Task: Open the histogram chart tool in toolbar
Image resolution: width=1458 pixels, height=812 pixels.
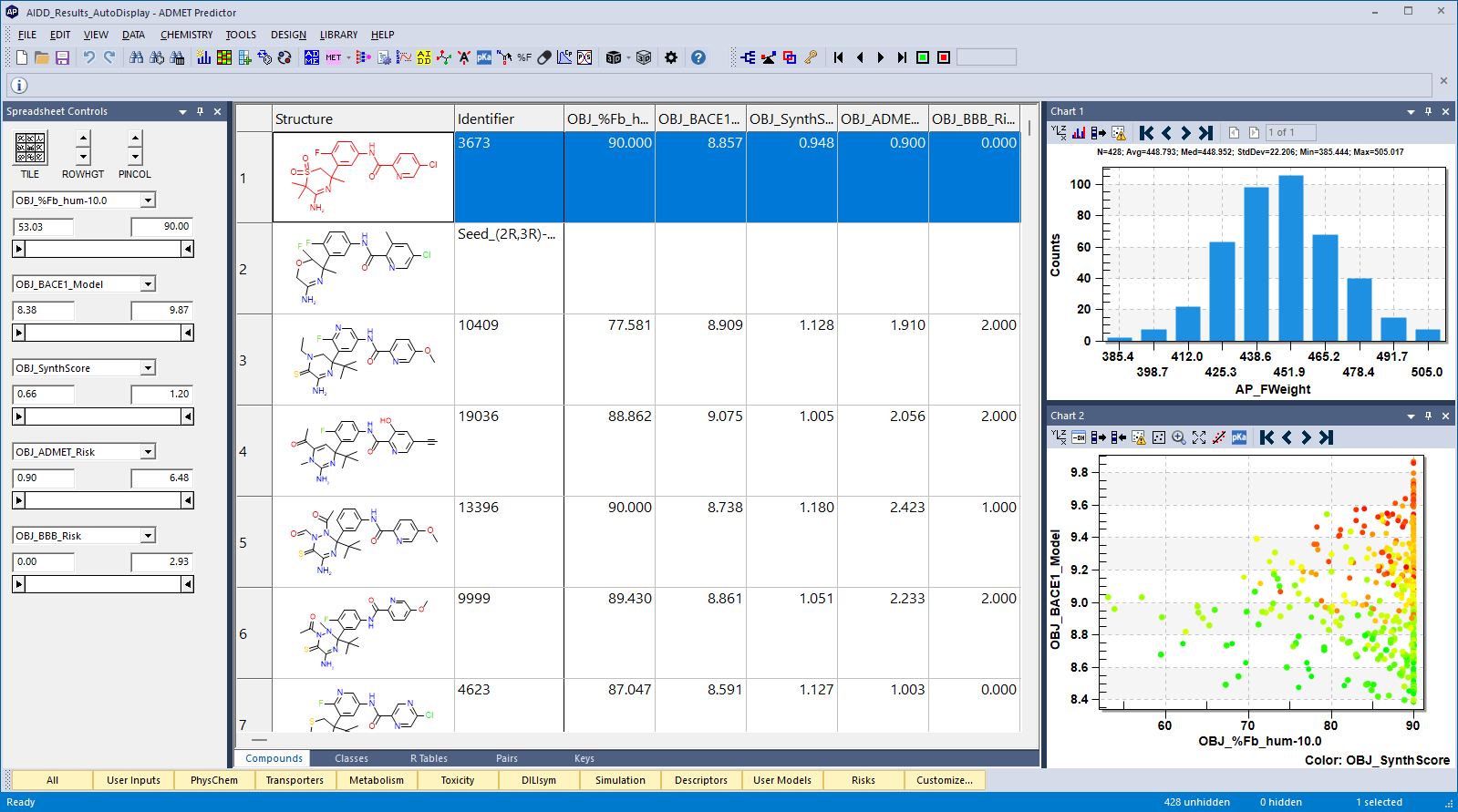Action: [203, 57]
